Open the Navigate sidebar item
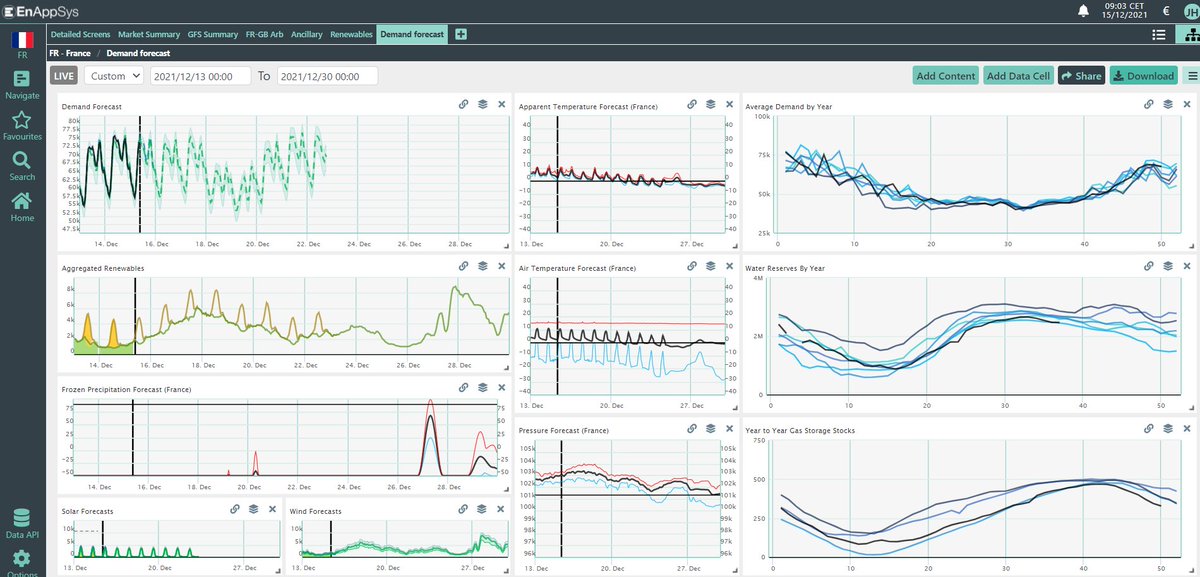Screen dimensions: 1200x577 22,86
